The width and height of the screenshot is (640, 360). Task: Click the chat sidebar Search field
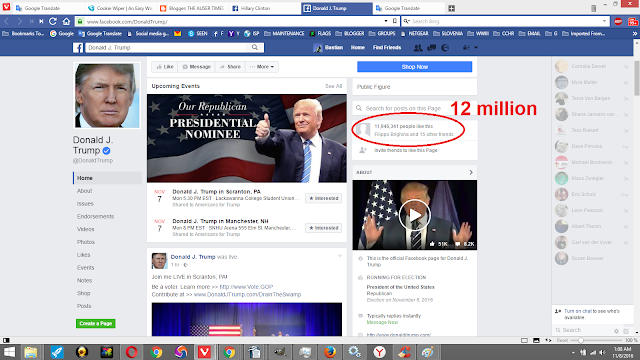click(x=583, y=330)
